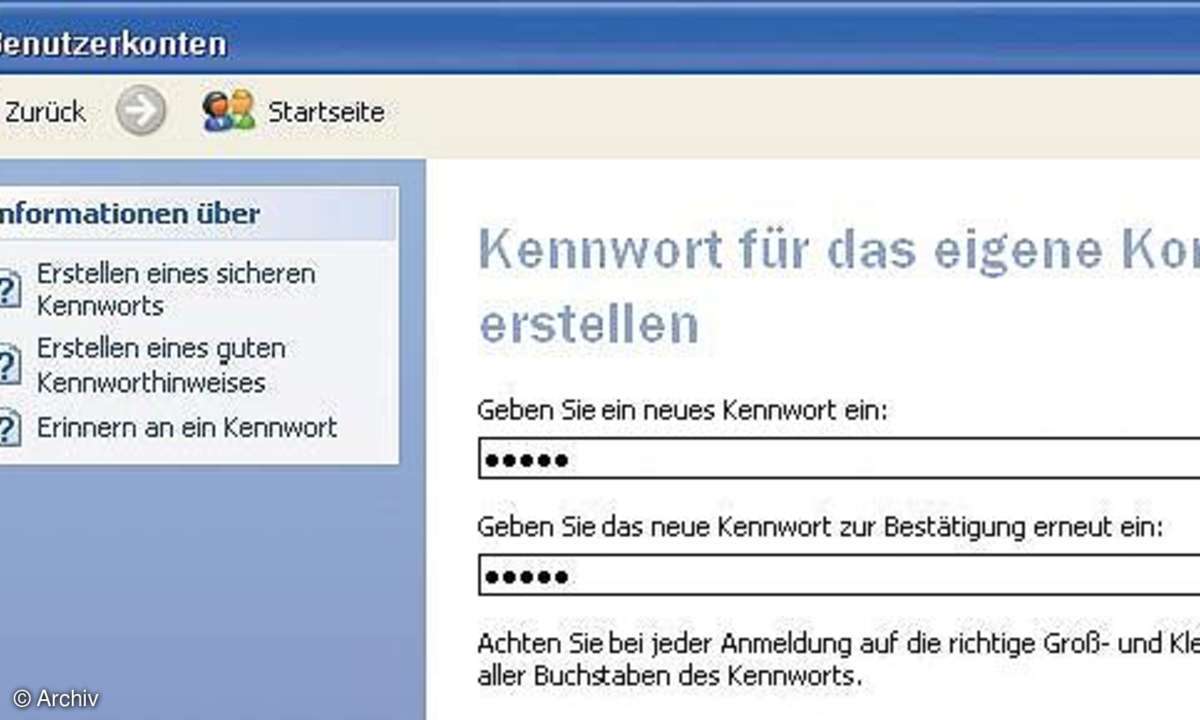Open the Startseite home page

(326, 112)
